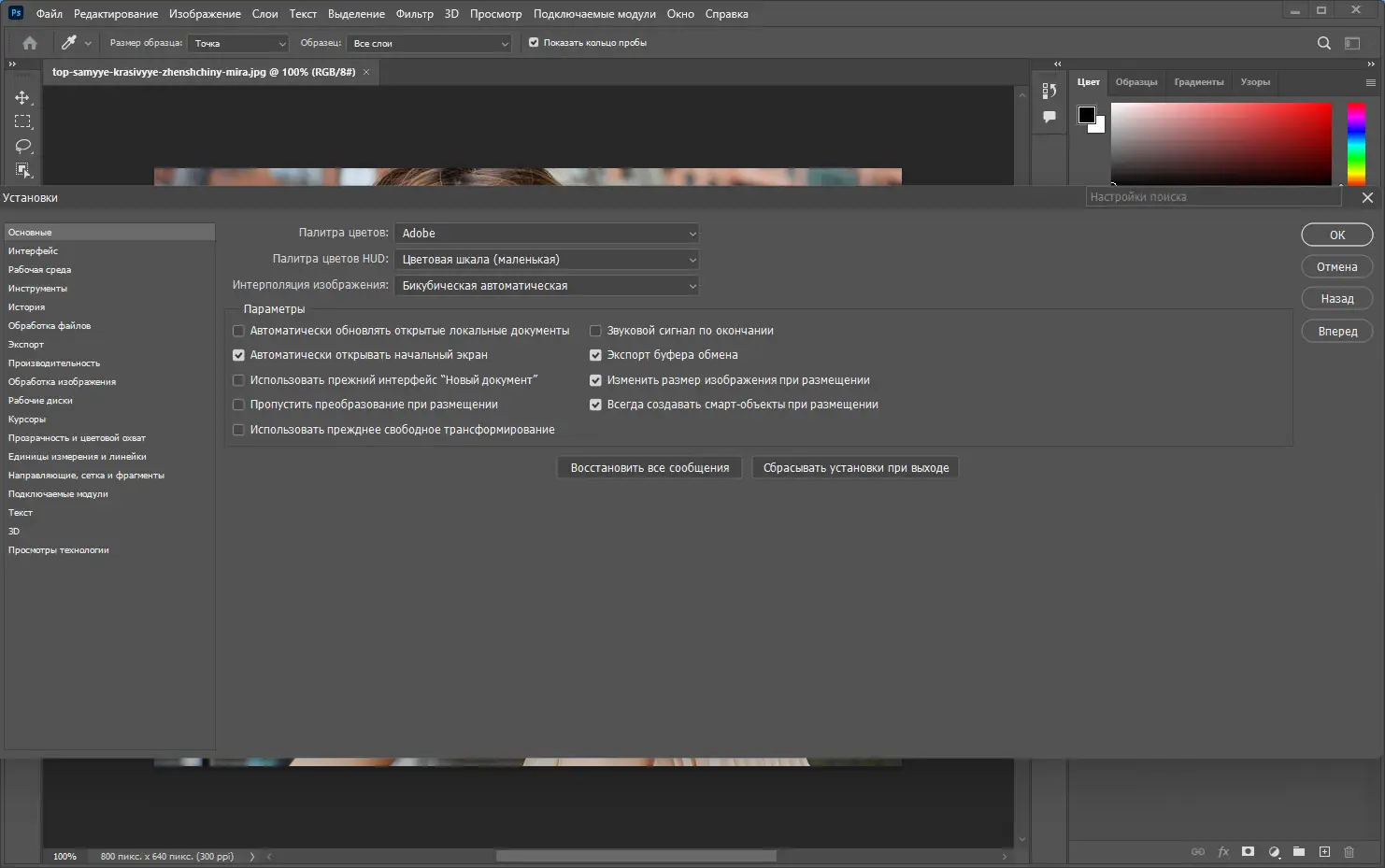Image resolution: width=1385 pixels, height=868 pixels.
Task: Open the Image Interpolation dropdown
Action: point(547,286)
